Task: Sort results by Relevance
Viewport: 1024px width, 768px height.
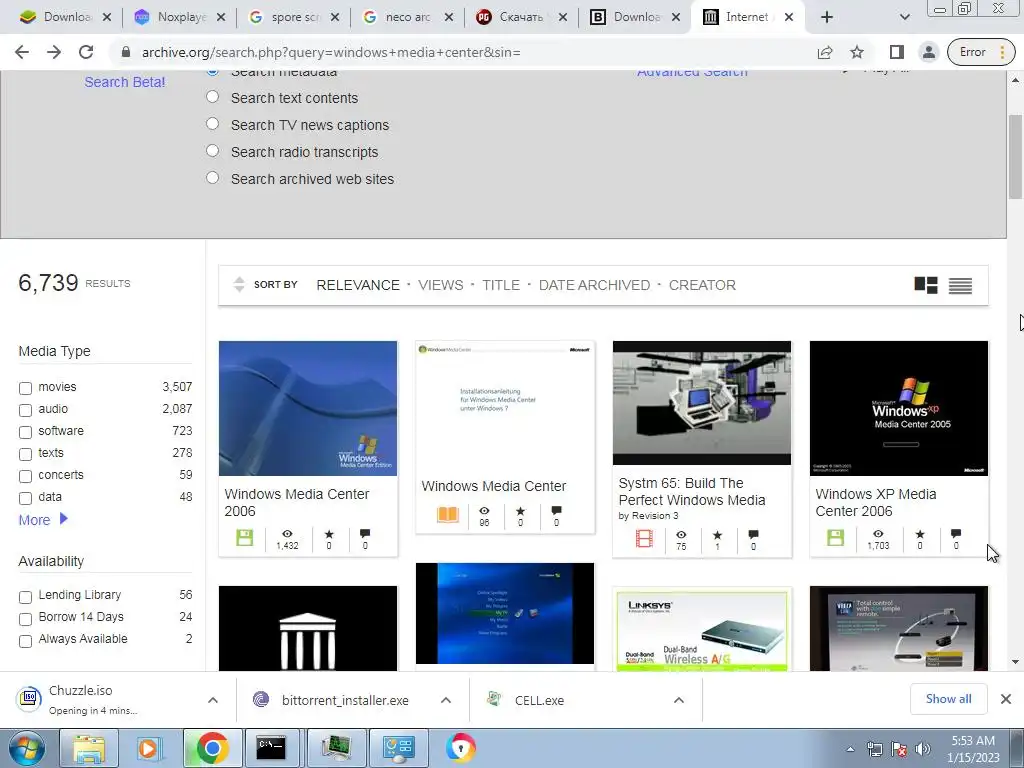Action: pyautogui.click(x=358, y=285)
